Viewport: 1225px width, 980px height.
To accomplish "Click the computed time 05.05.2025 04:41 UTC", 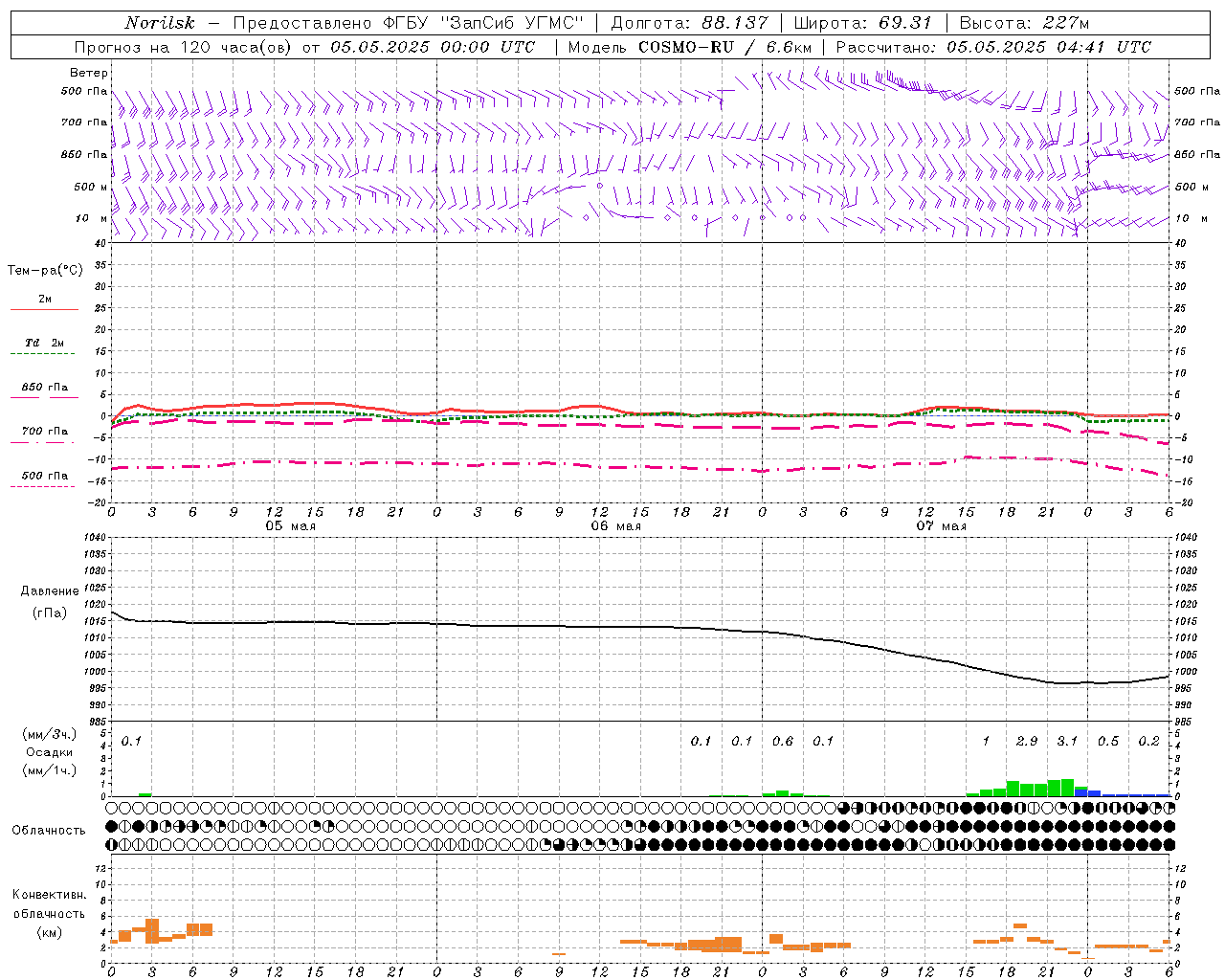I will point(1049,47).
